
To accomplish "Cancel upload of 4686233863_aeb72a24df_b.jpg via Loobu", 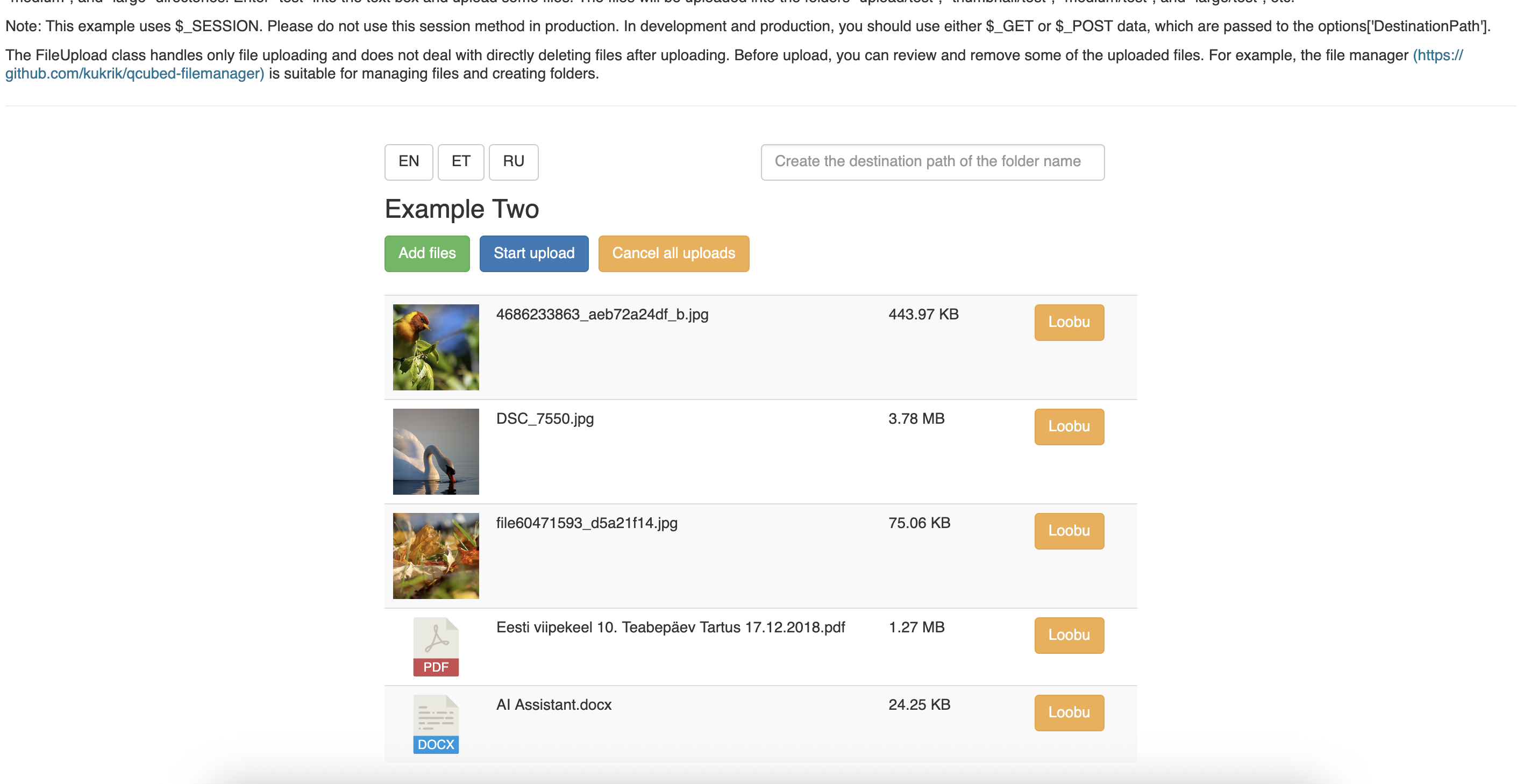I will 1069,322.
